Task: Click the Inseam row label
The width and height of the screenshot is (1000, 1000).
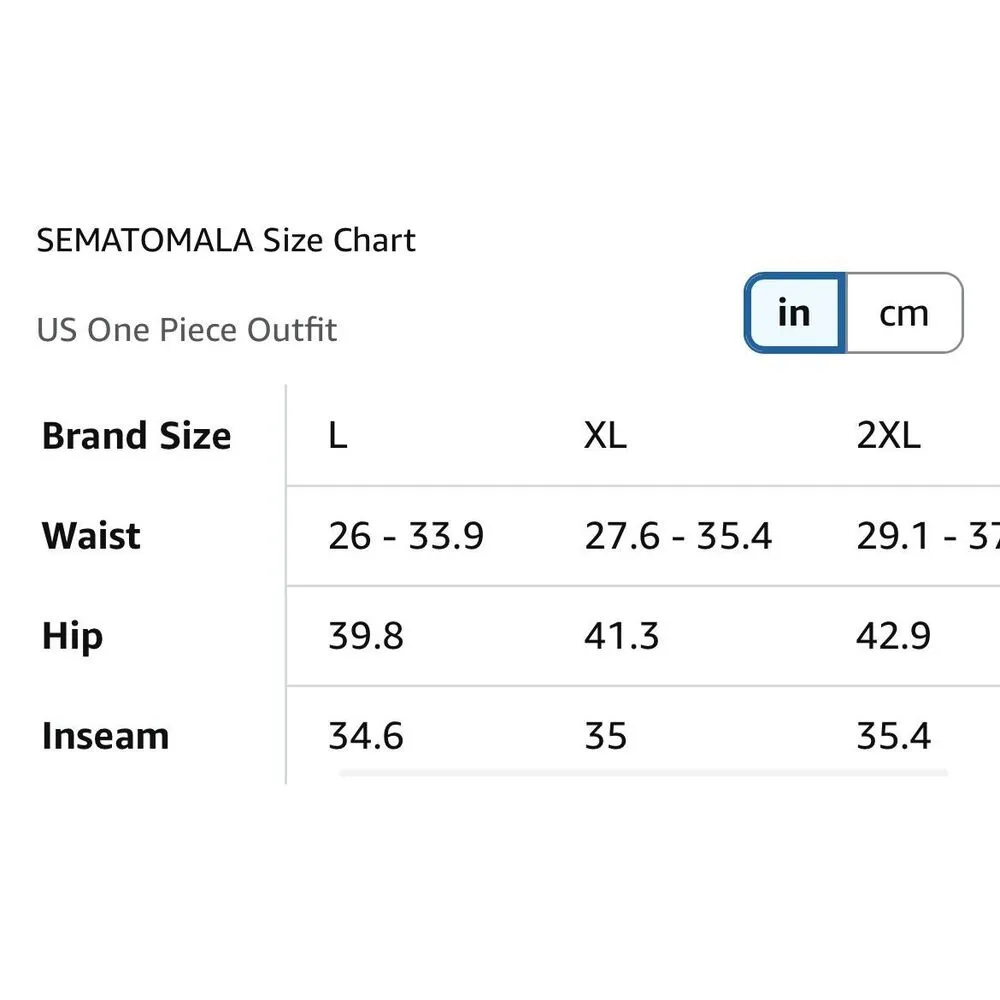Action: [x=105, y=736]
